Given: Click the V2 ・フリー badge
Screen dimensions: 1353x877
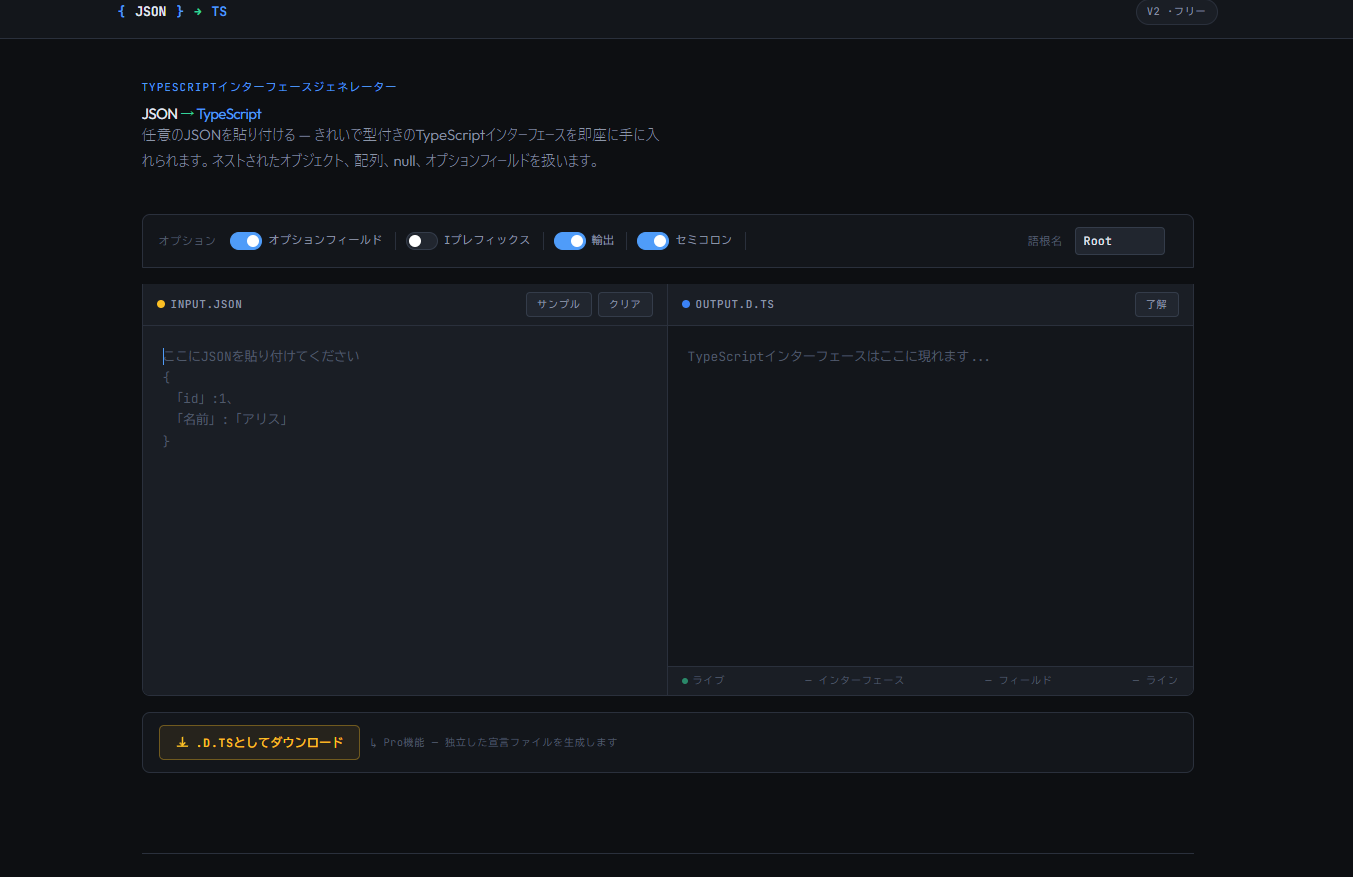Looking at the screenshot, I should [x=1176, y=12].
